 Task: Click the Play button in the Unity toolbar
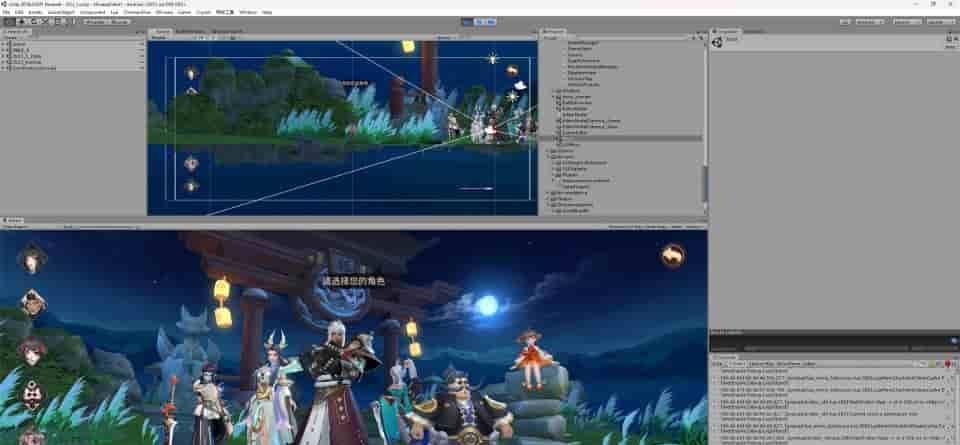click(467, 21)
